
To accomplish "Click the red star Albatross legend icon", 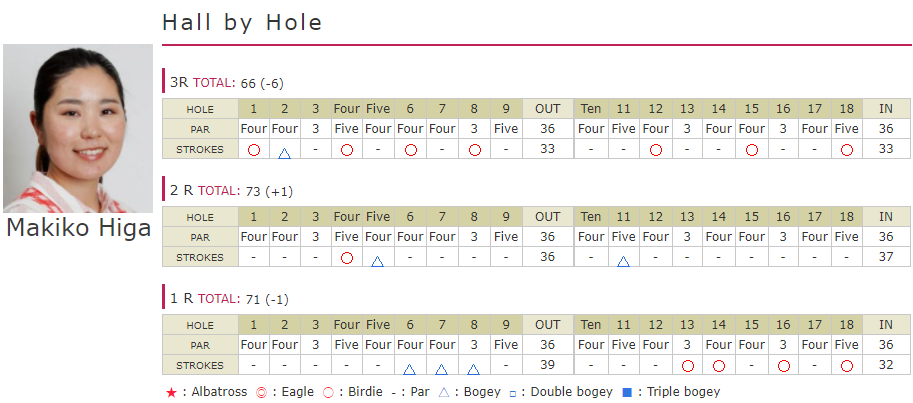I will click(171, 393).
